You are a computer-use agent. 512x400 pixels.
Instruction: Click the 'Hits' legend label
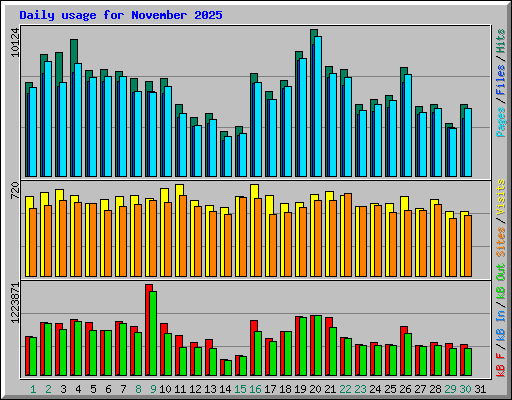(x=501, y=41)
